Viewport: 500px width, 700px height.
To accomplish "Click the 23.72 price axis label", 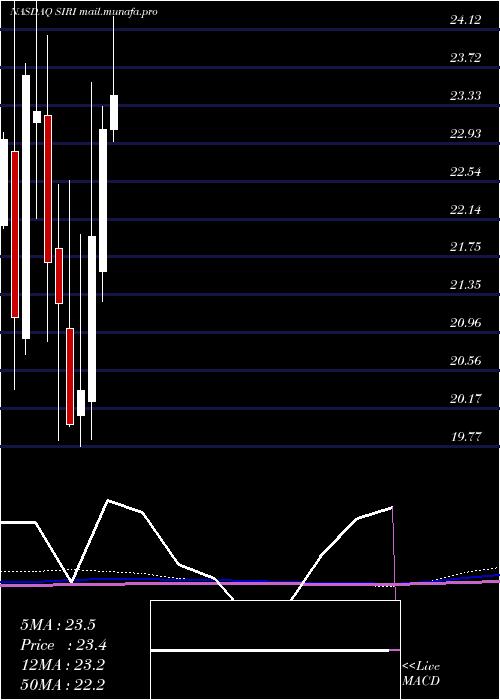I will point(466,58).
